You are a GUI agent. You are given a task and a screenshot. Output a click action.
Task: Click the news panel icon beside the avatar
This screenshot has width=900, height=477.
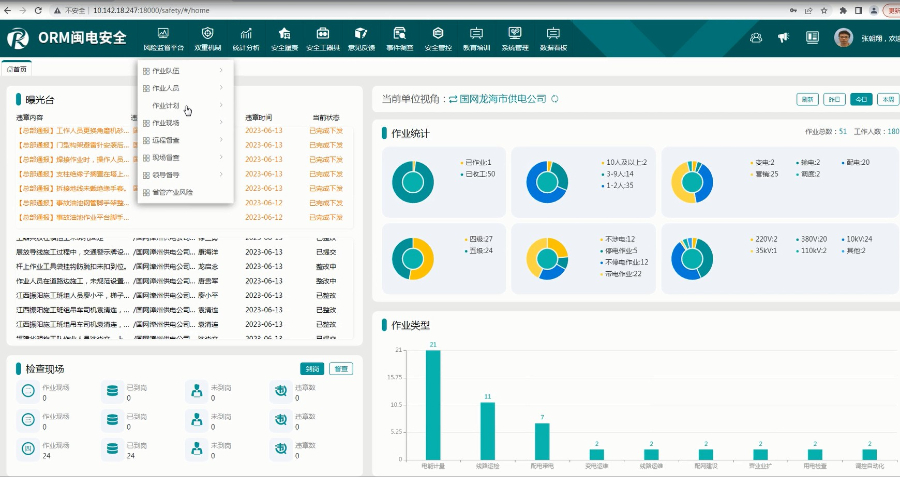point(811,38)
